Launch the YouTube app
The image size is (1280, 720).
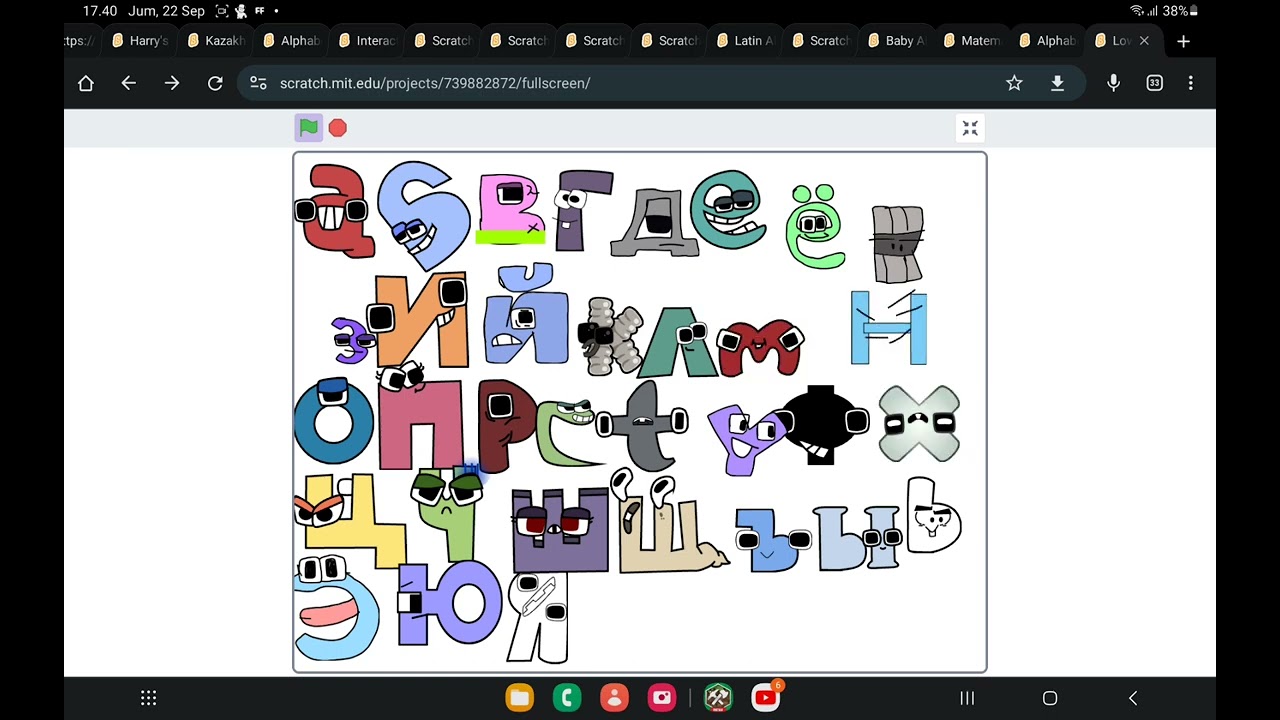point(766,697)
